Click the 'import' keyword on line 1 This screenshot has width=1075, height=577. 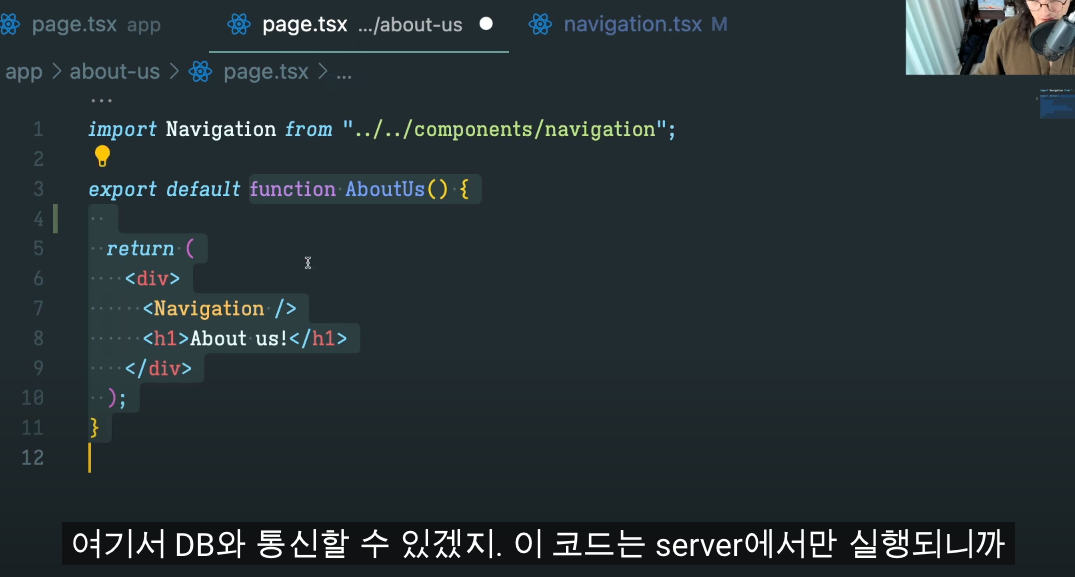click(x=123, y=130)
